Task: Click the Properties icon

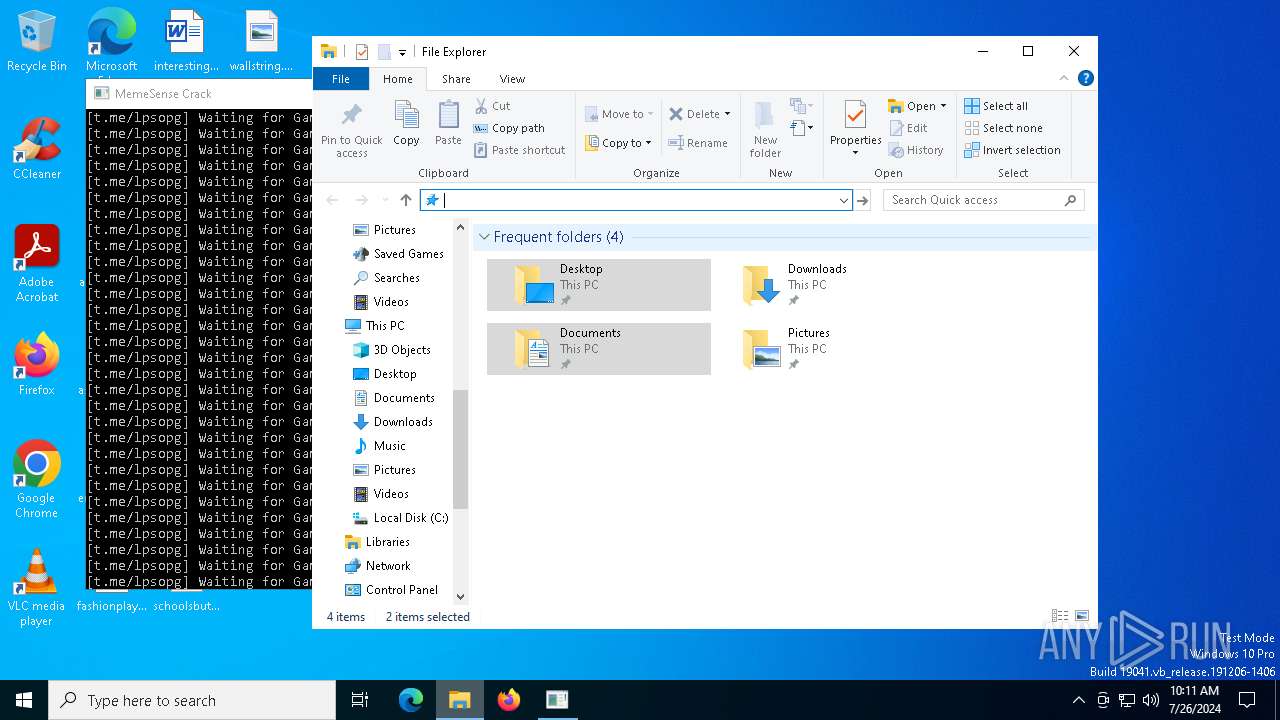Action: [855, 115]
